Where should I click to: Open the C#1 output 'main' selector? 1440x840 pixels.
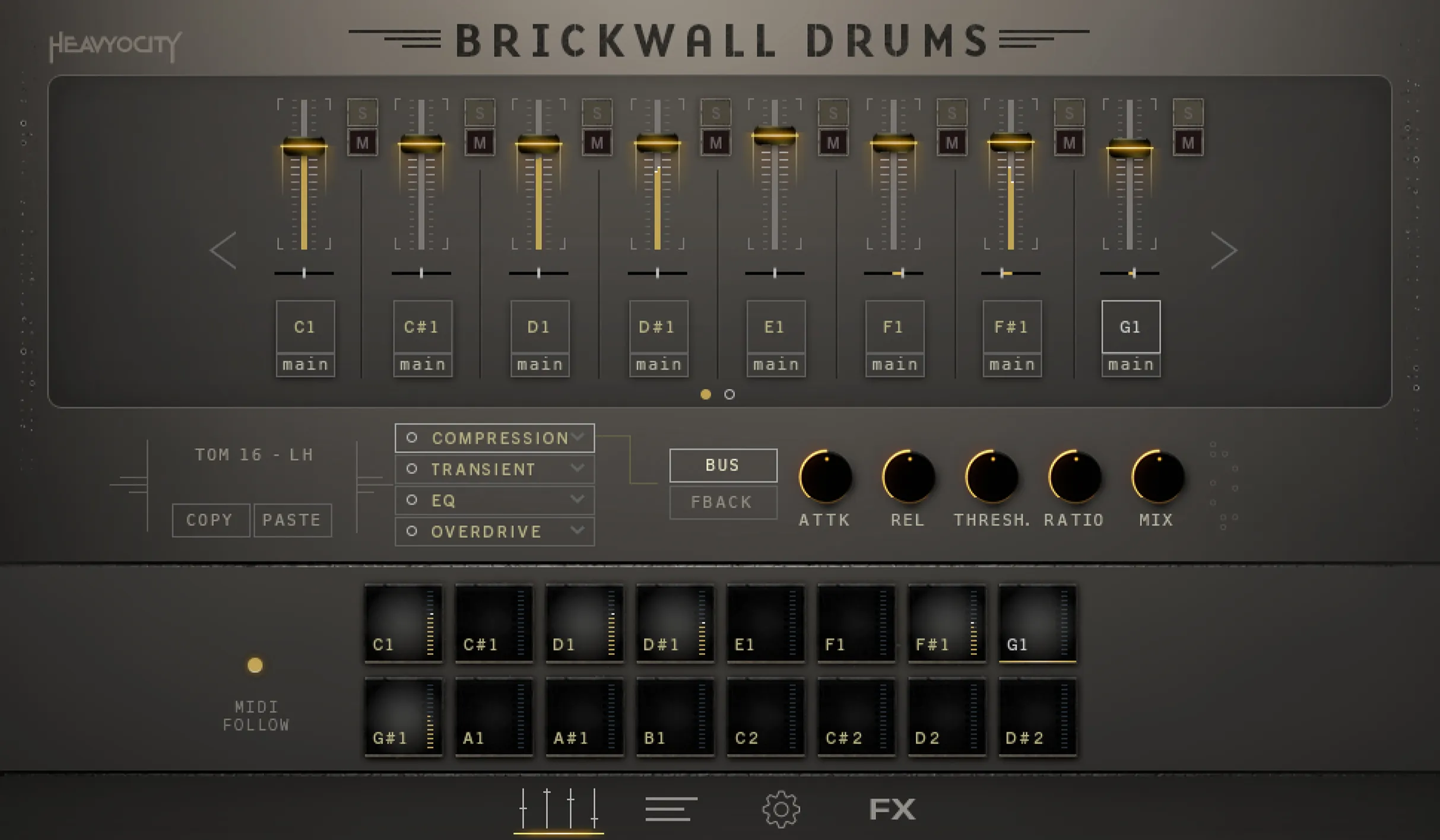(x=423, y=364)
